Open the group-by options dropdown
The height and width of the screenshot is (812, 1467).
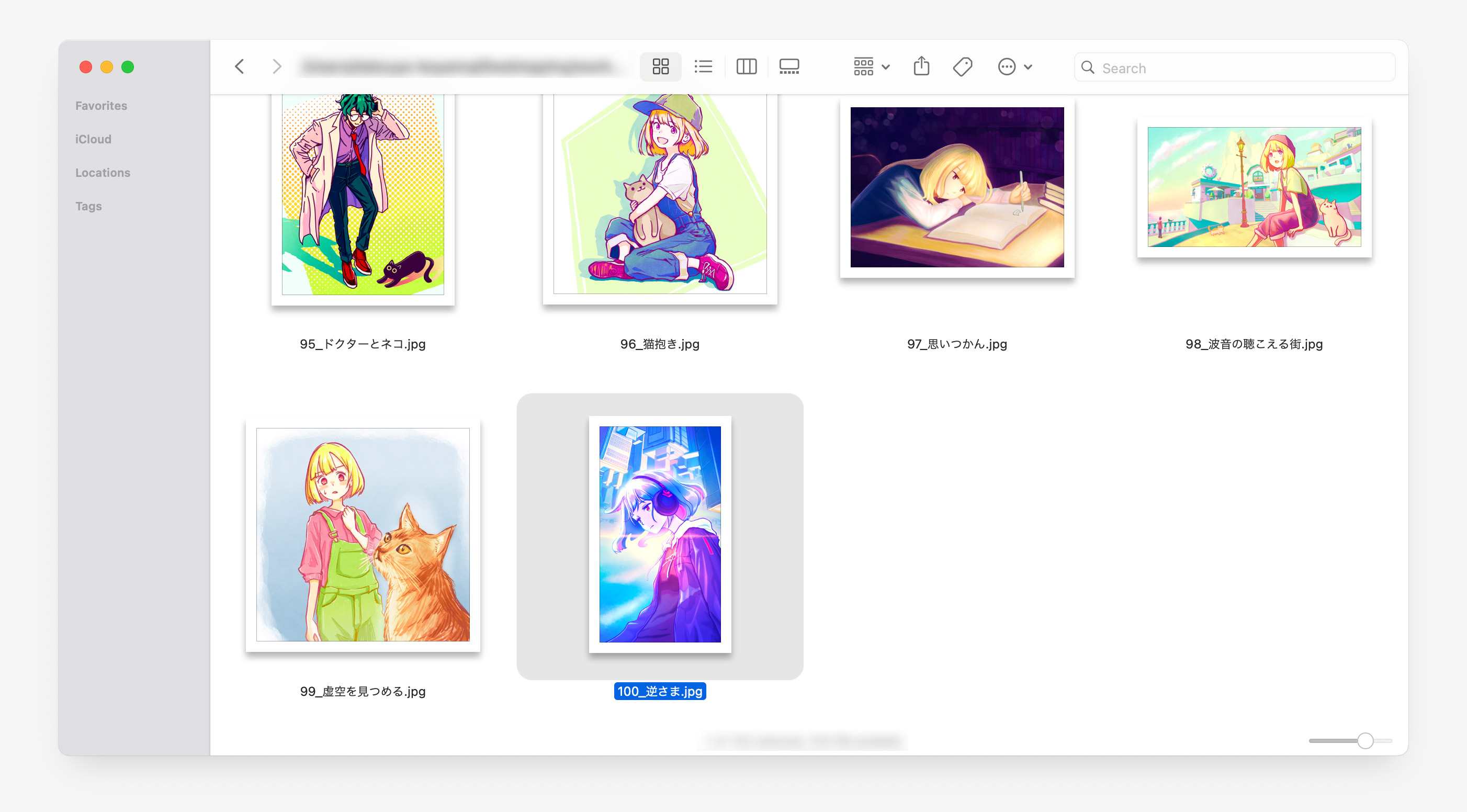coord(871,67)
